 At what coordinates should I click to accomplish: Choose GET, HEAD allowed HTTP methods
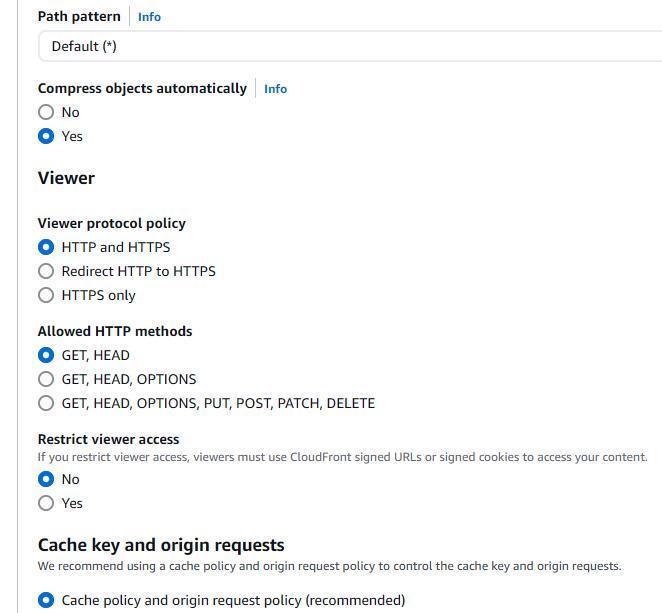46,355
